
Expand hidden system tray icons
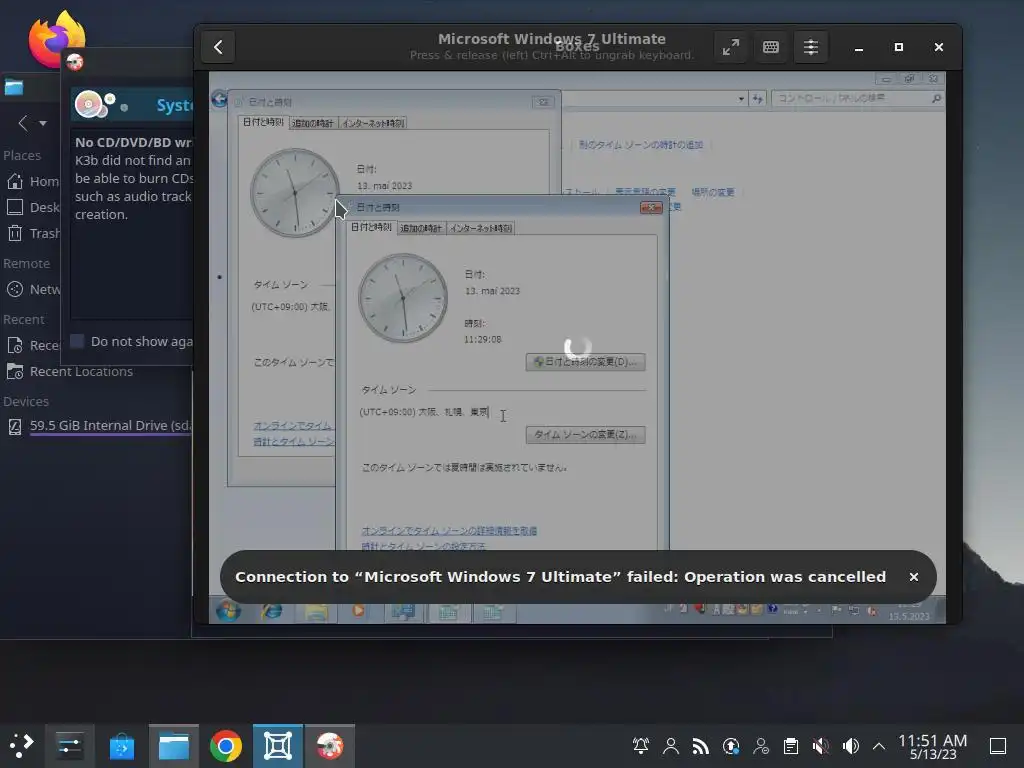tap(879, 746)
